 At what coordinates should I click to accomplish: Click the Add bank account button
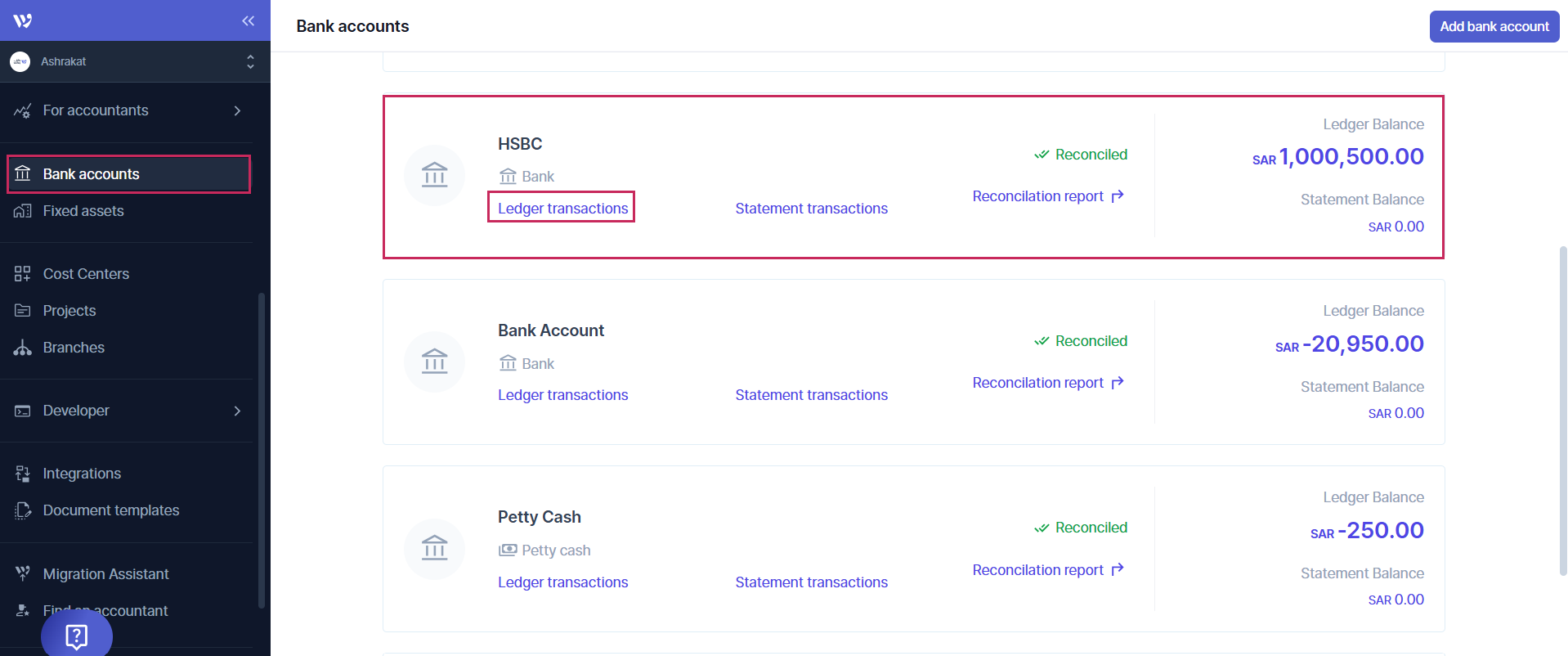pyautogui.click(x=1494, y=26)
